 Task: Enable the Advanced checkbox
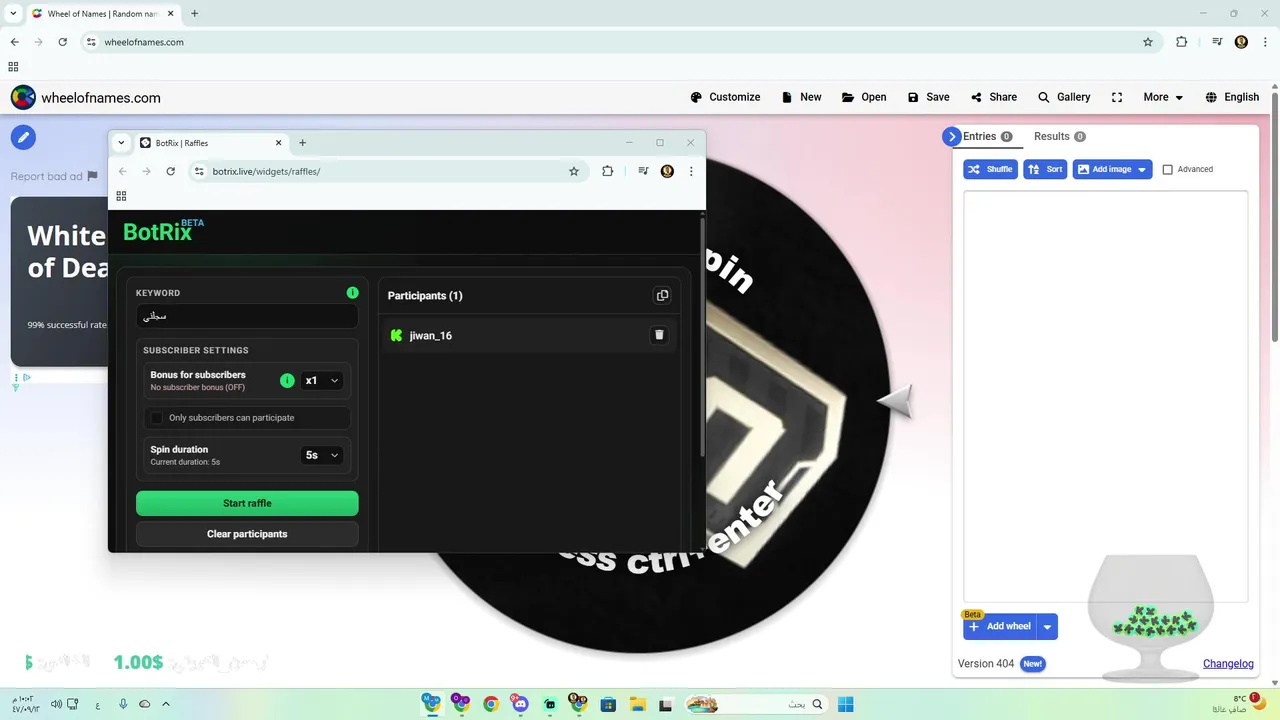tap(1167, 169)
